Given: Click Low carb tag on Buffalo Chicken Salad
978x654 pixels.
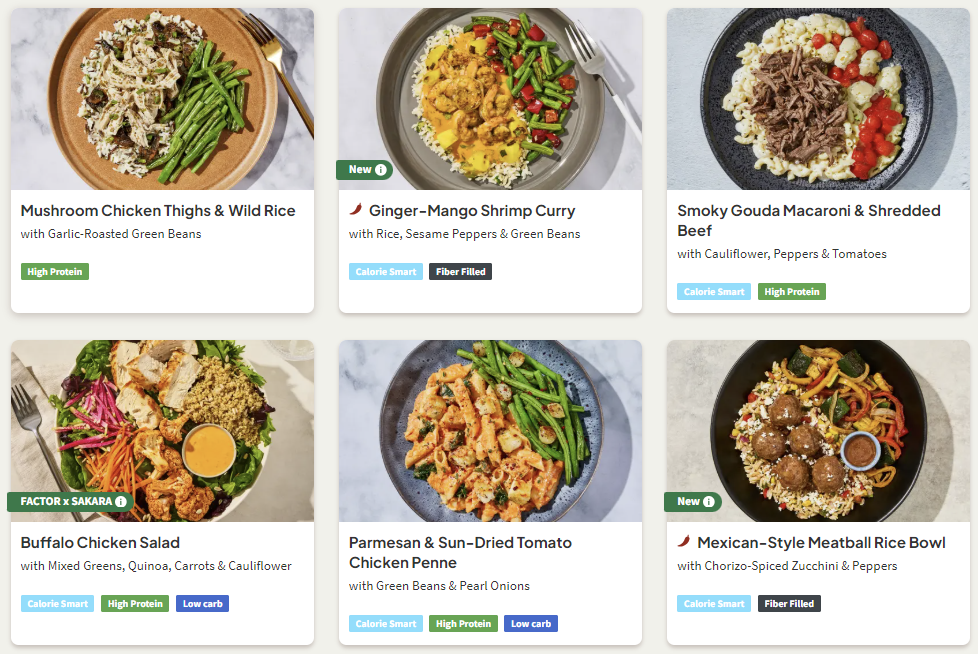Looking at the screenshot, I should pos(202,604).
